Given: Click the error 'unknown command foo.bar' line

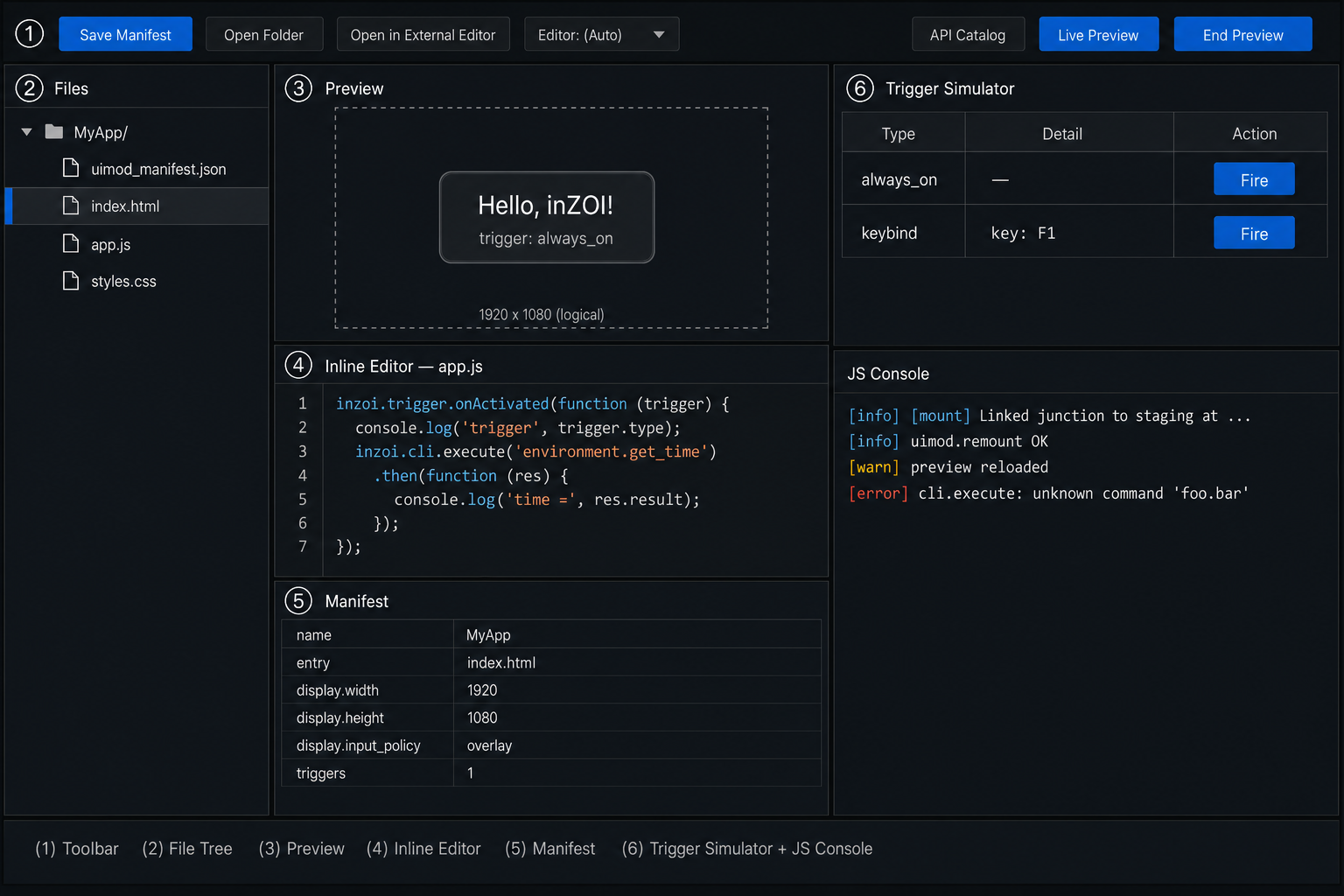Looking at the screenshot, I should [1048, 493].
